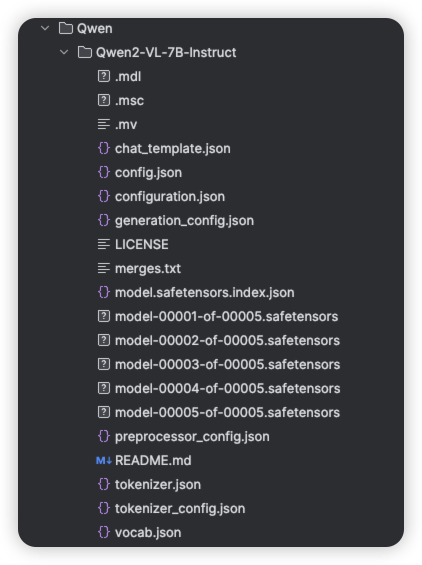Click the text-file icon beside .mv
The width and height of the screenshot is (422, 565).
coord(104,124)
